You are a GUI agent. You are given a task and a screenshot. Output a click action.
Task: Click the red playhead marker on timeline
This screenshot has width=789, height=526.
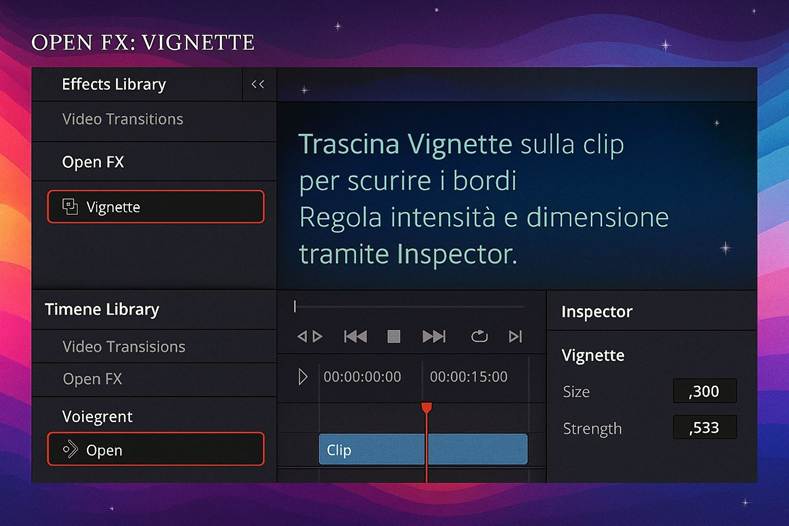(x=426, y=408)
